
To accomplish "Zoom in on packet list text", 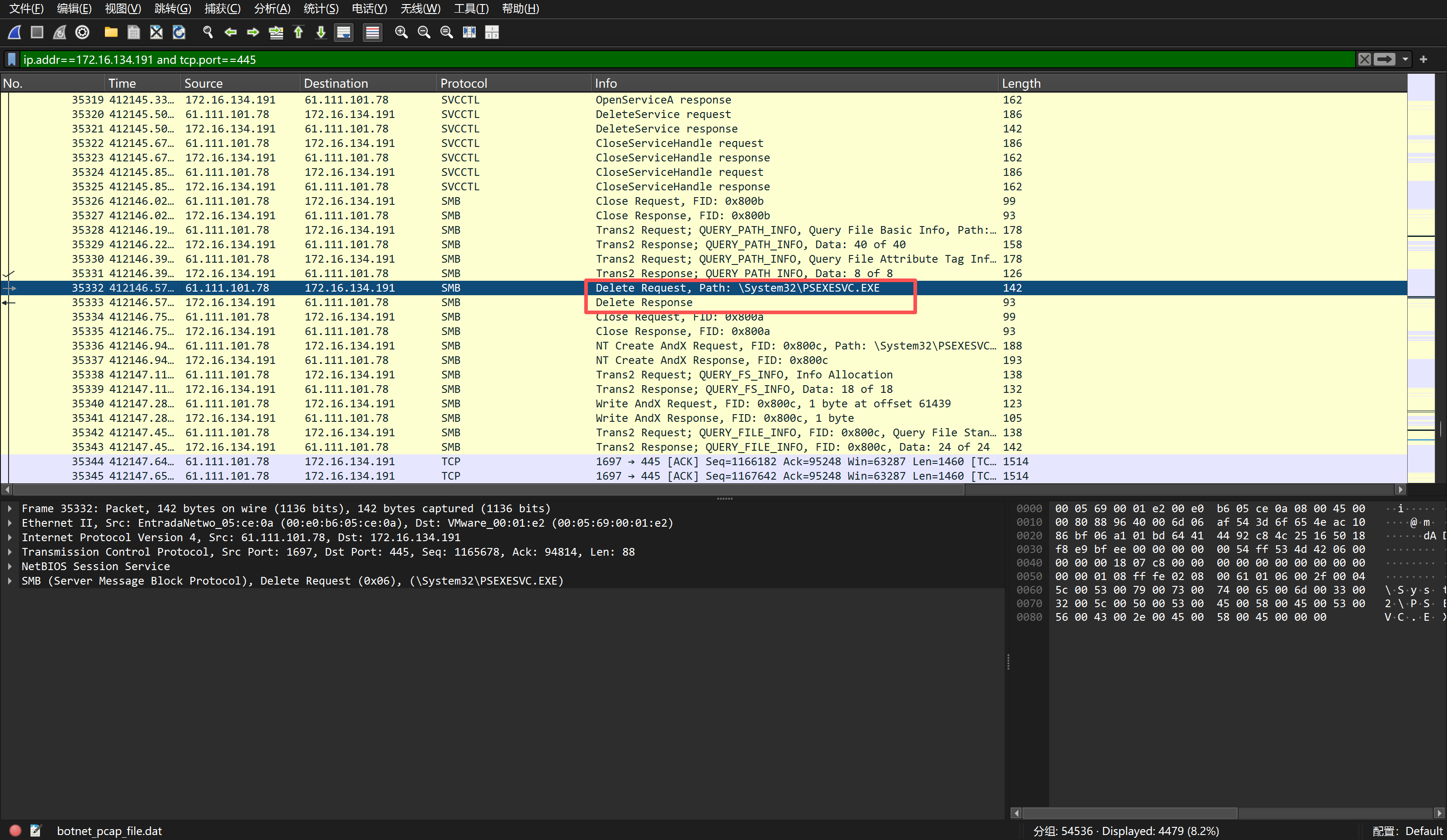I will [402, 32].
